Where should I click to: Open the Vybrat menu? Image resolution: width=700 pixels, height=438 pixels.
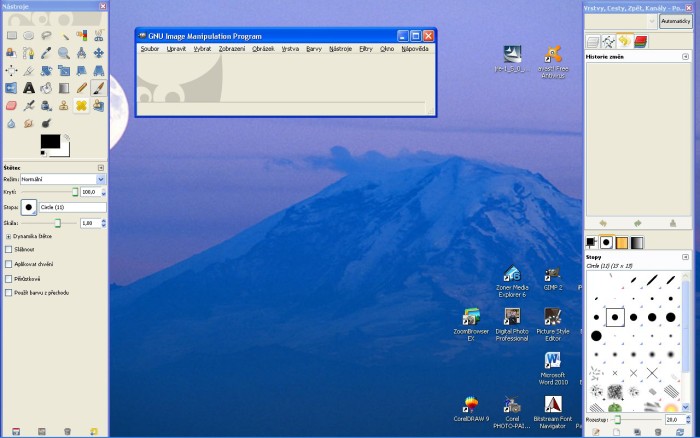(x=202, y=49)
